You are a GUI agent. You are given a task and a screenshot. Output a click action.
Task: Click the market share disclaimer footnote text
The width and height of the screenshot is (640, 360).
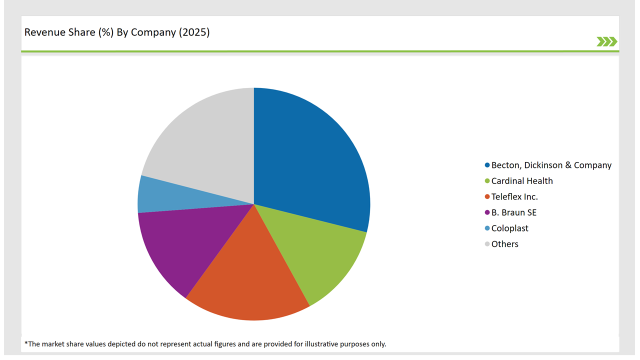pyautogui.click(x=205, y=344)
